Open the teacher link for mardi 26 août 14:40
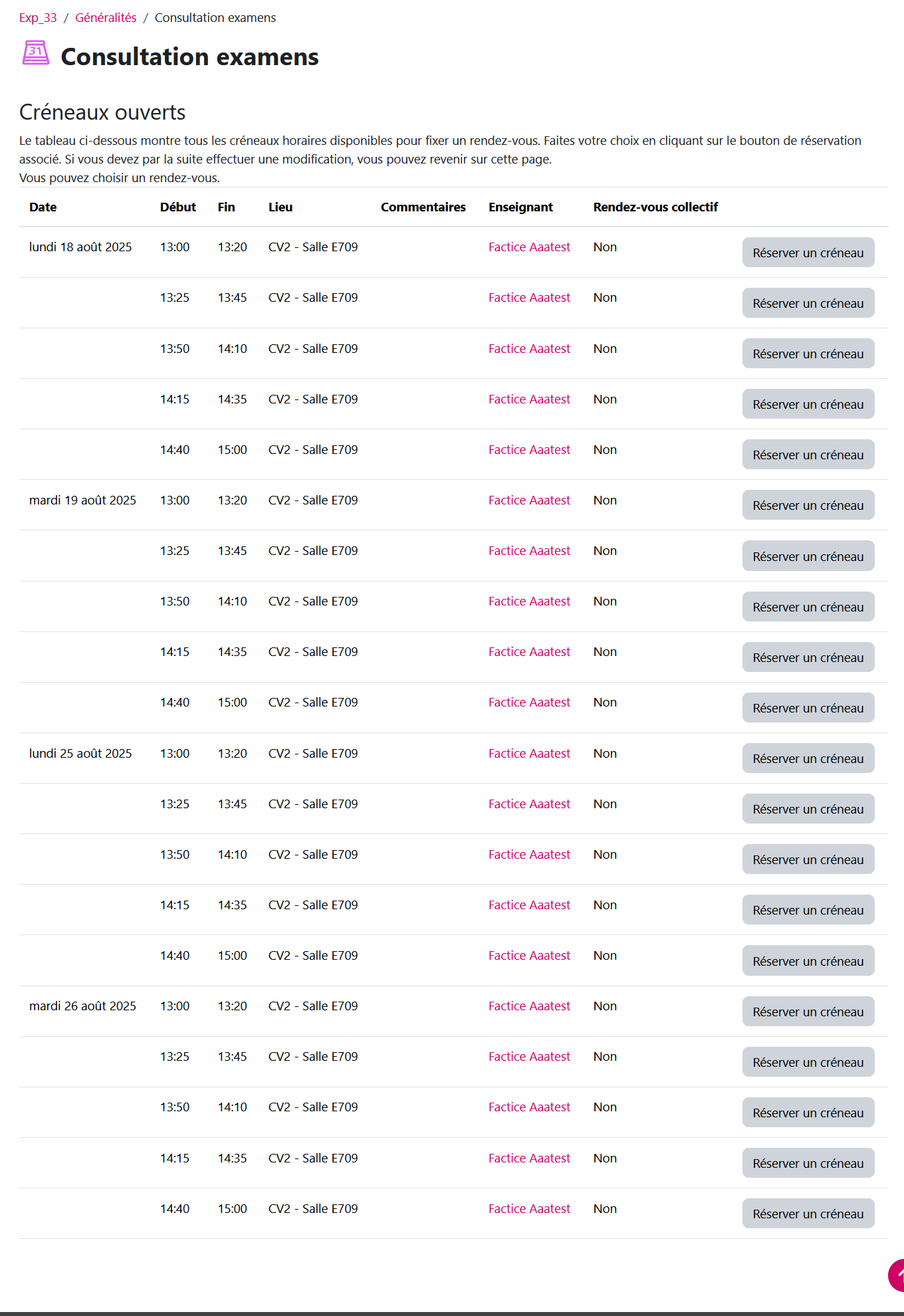The height and width of the screenshot is (1316, 904). (x=529, y=1209)
